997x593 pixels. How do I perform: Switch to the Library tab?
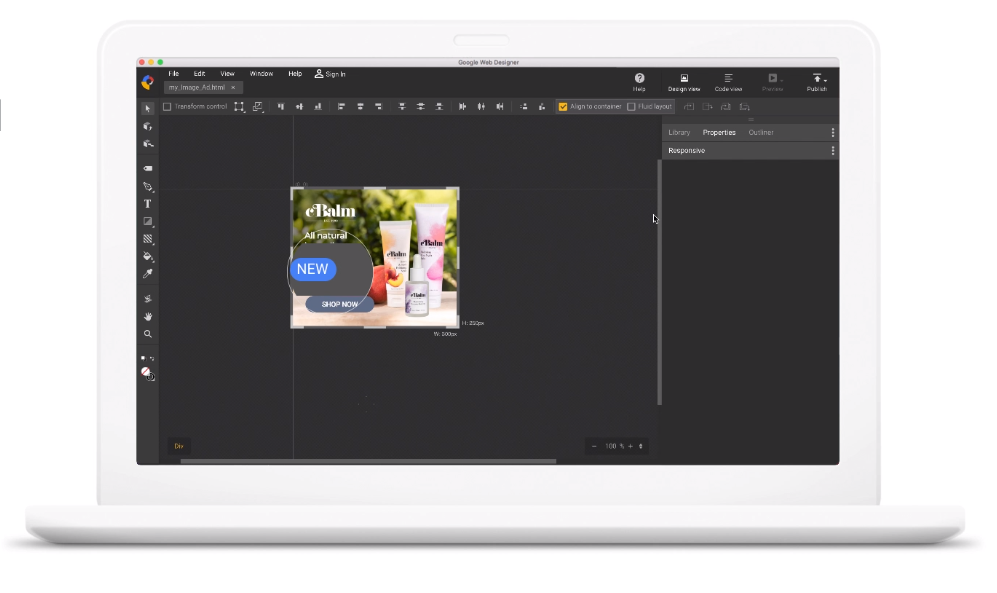pyautogui.click(x=680, y=132)
